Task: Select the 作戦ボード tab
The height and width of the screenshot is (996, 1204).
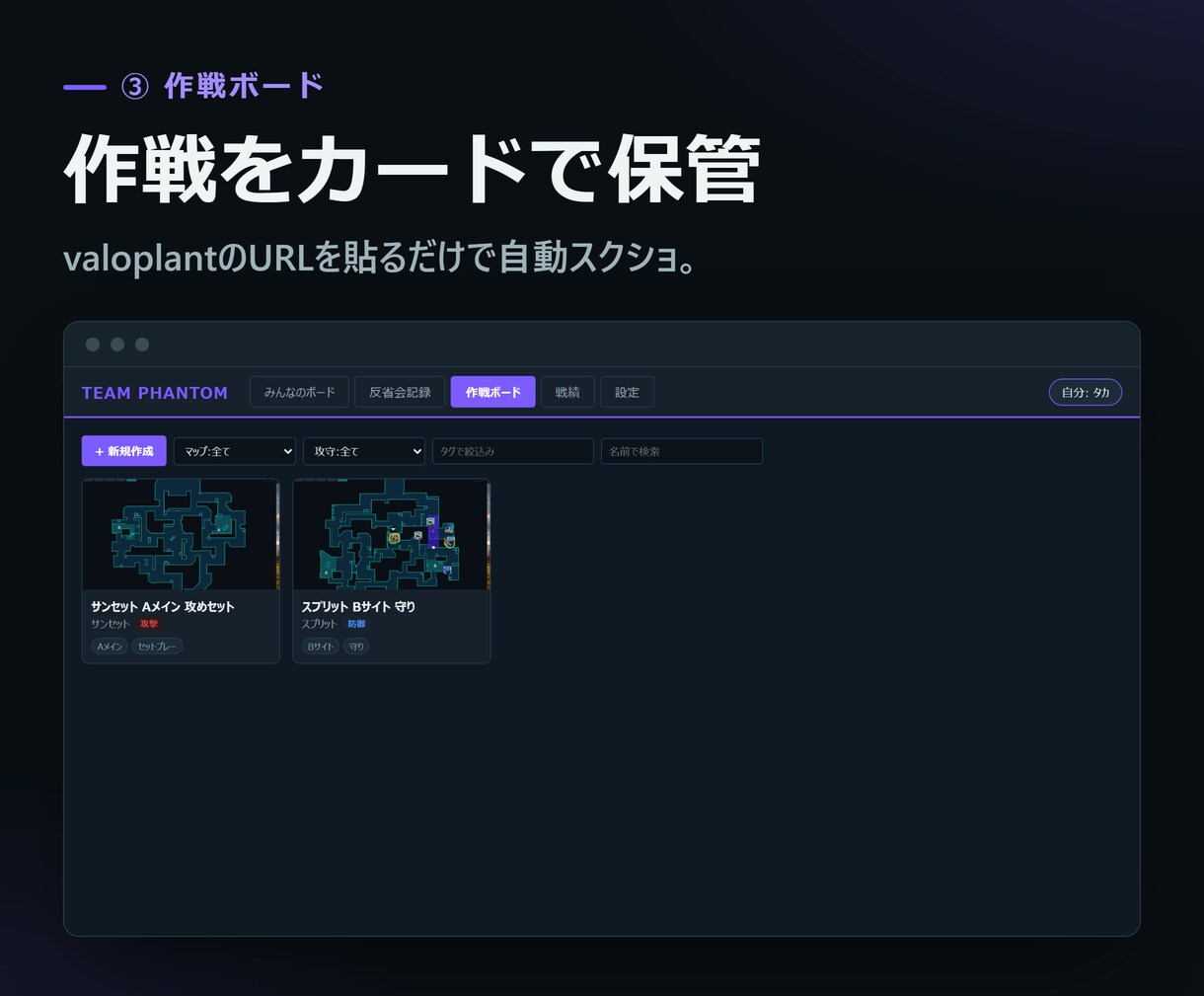Action: tap(493, 392)
